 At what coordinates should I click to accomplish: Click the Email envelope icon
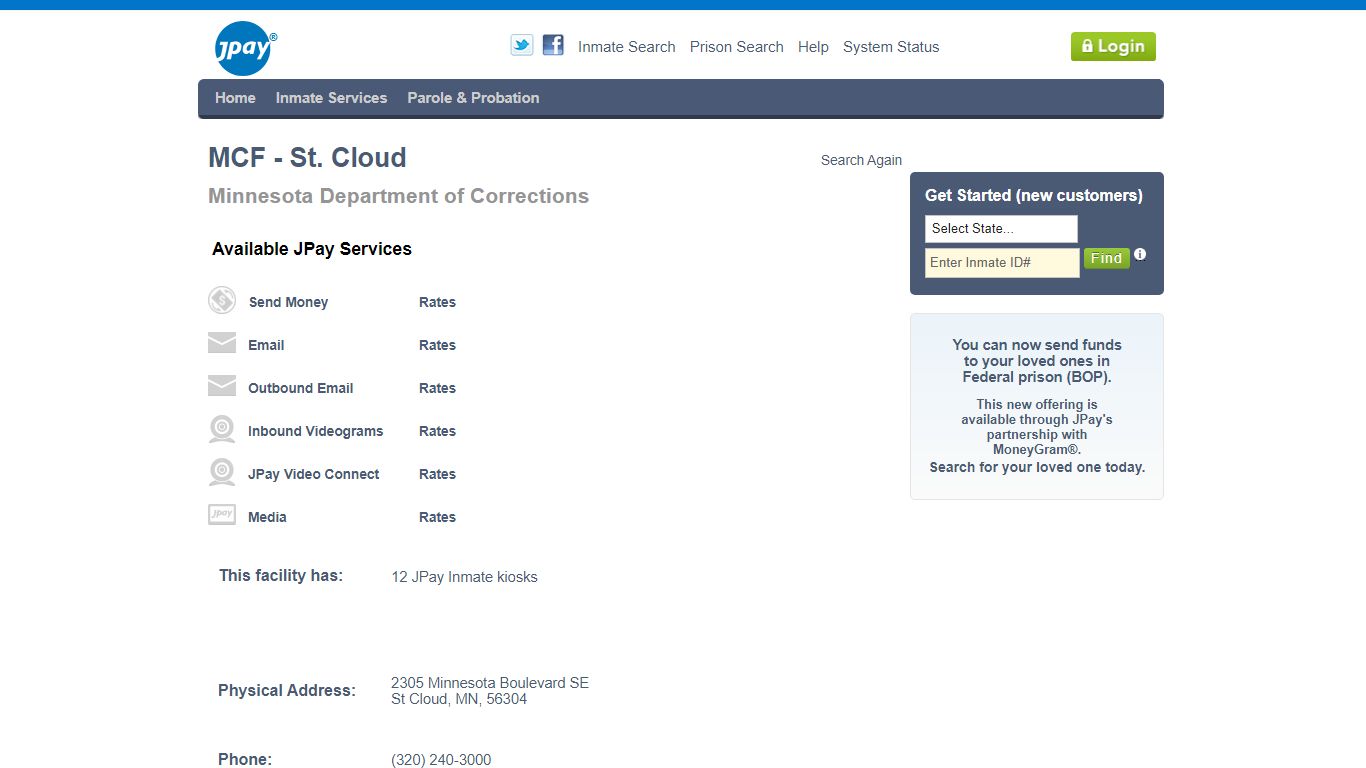pos(222,343)
